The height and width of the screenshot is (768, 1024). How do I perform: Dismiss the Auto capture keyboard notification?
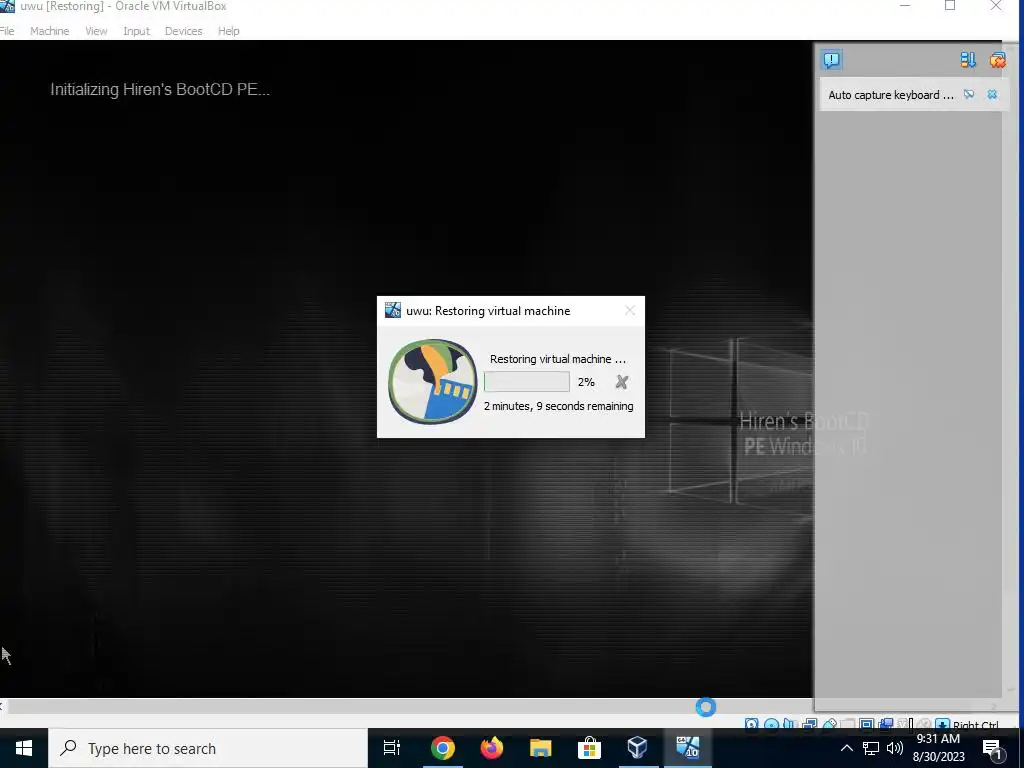[x=992, y=95]
